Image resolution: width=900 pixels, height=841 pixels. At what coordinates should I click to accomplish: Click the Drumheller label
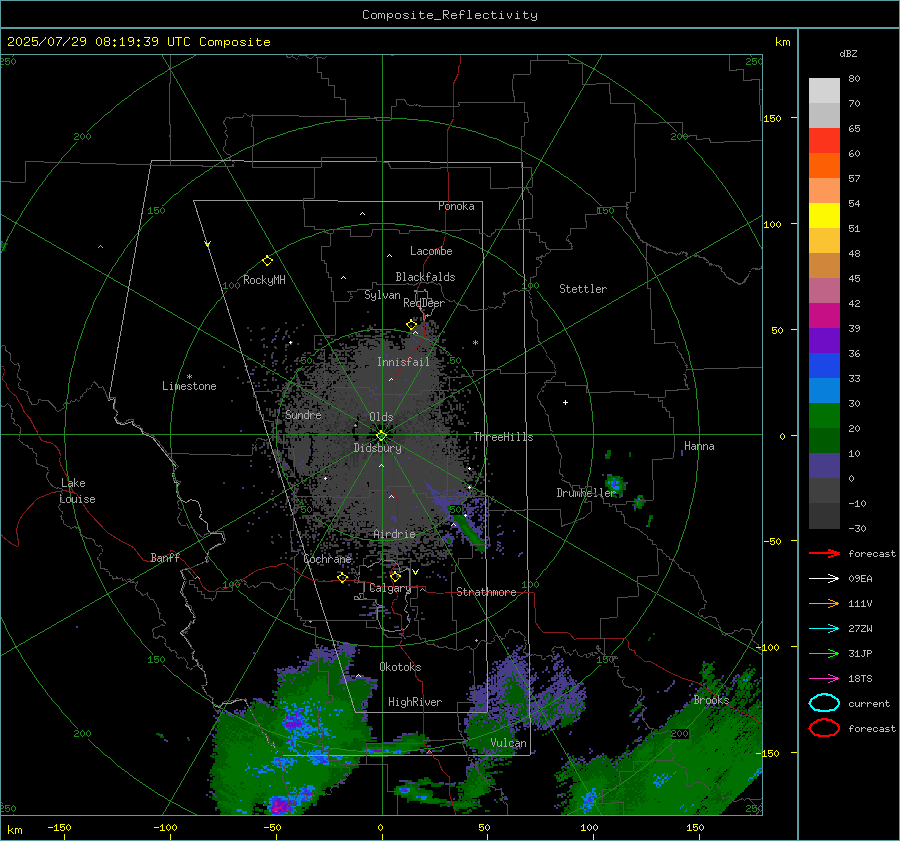586,493
